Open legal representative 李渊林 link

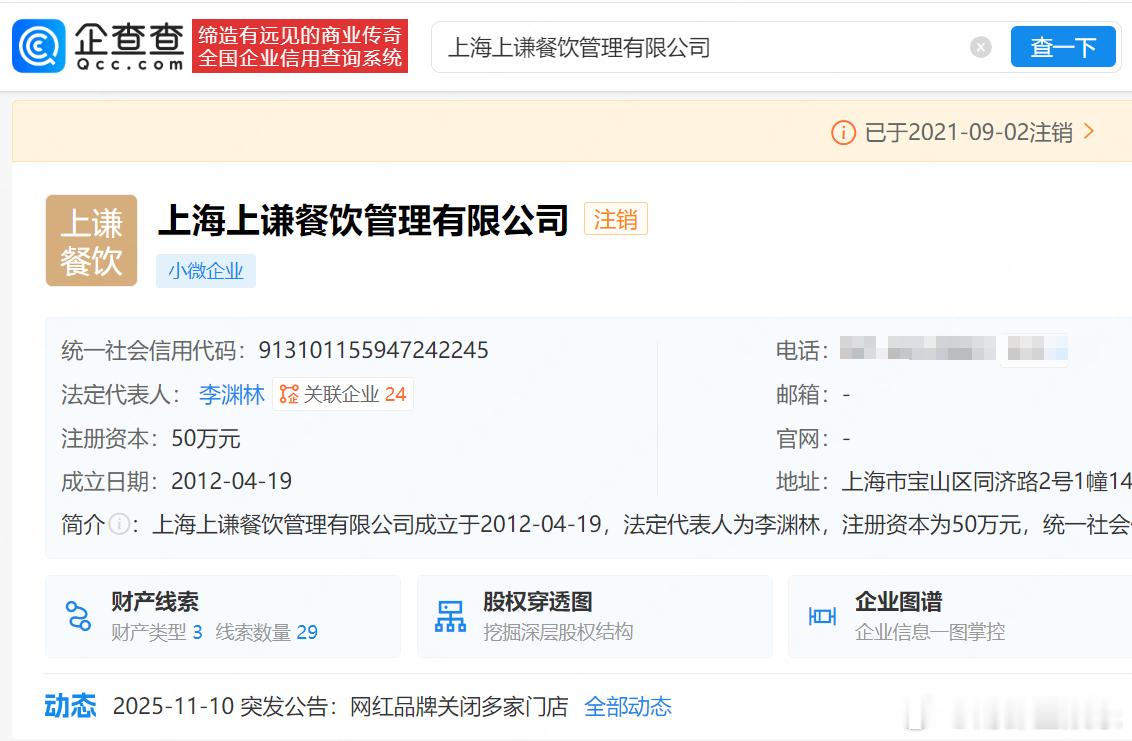tap(232, 394)
